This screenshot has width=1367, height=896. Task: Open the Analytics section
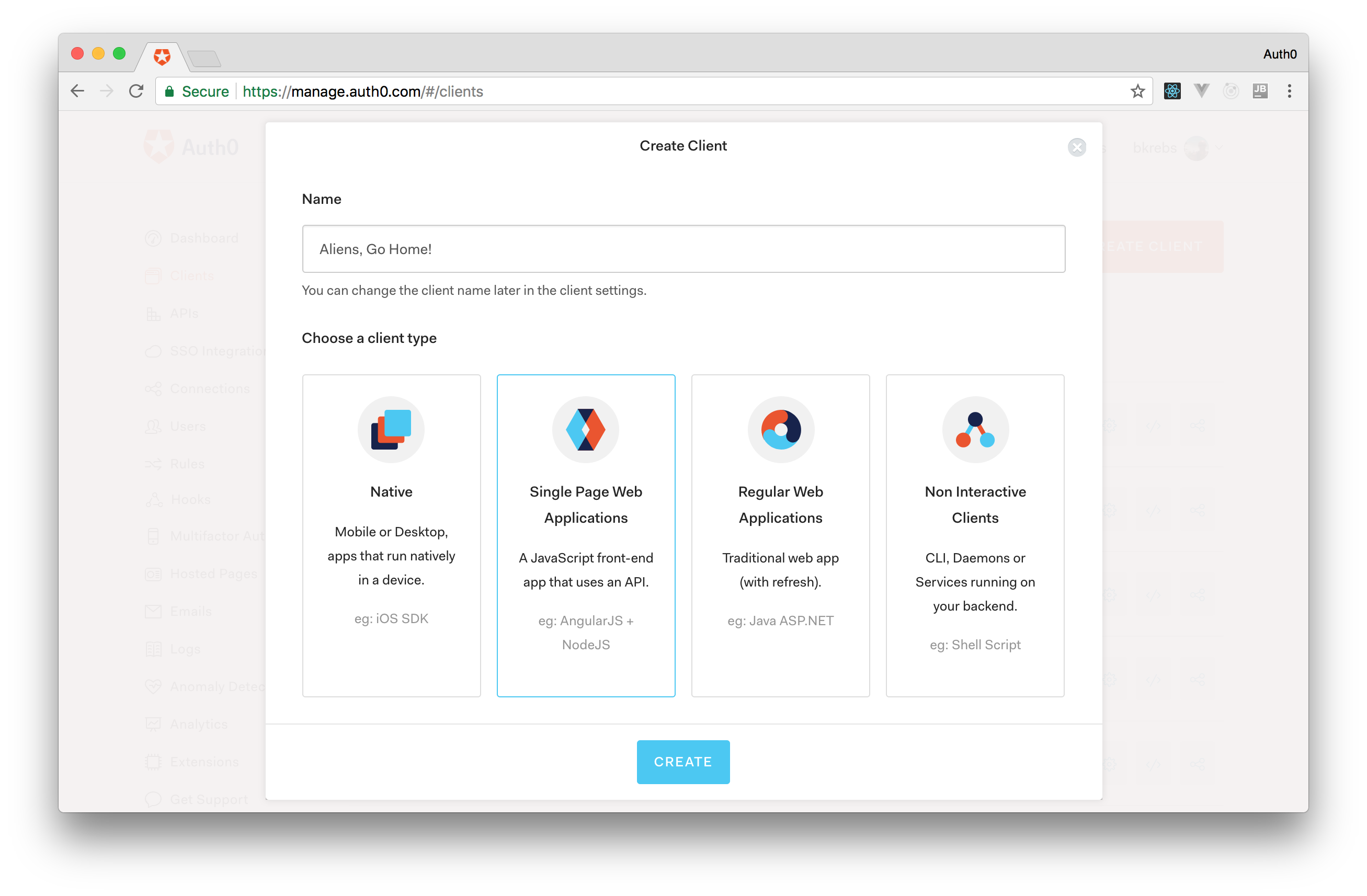point(198,724)
